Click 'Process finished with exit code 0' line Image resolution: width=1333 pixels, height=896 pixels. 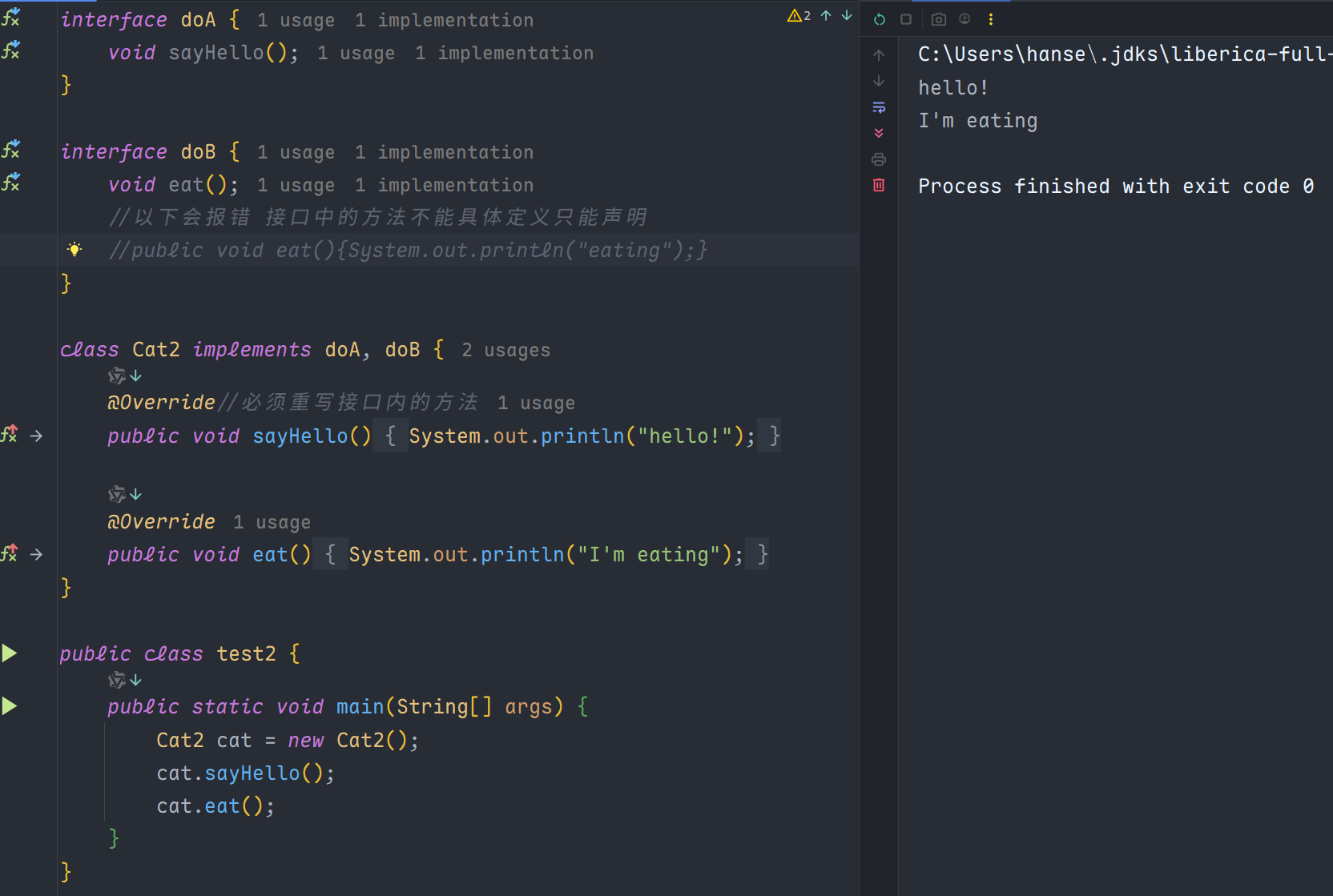(x=1116, y=187)
